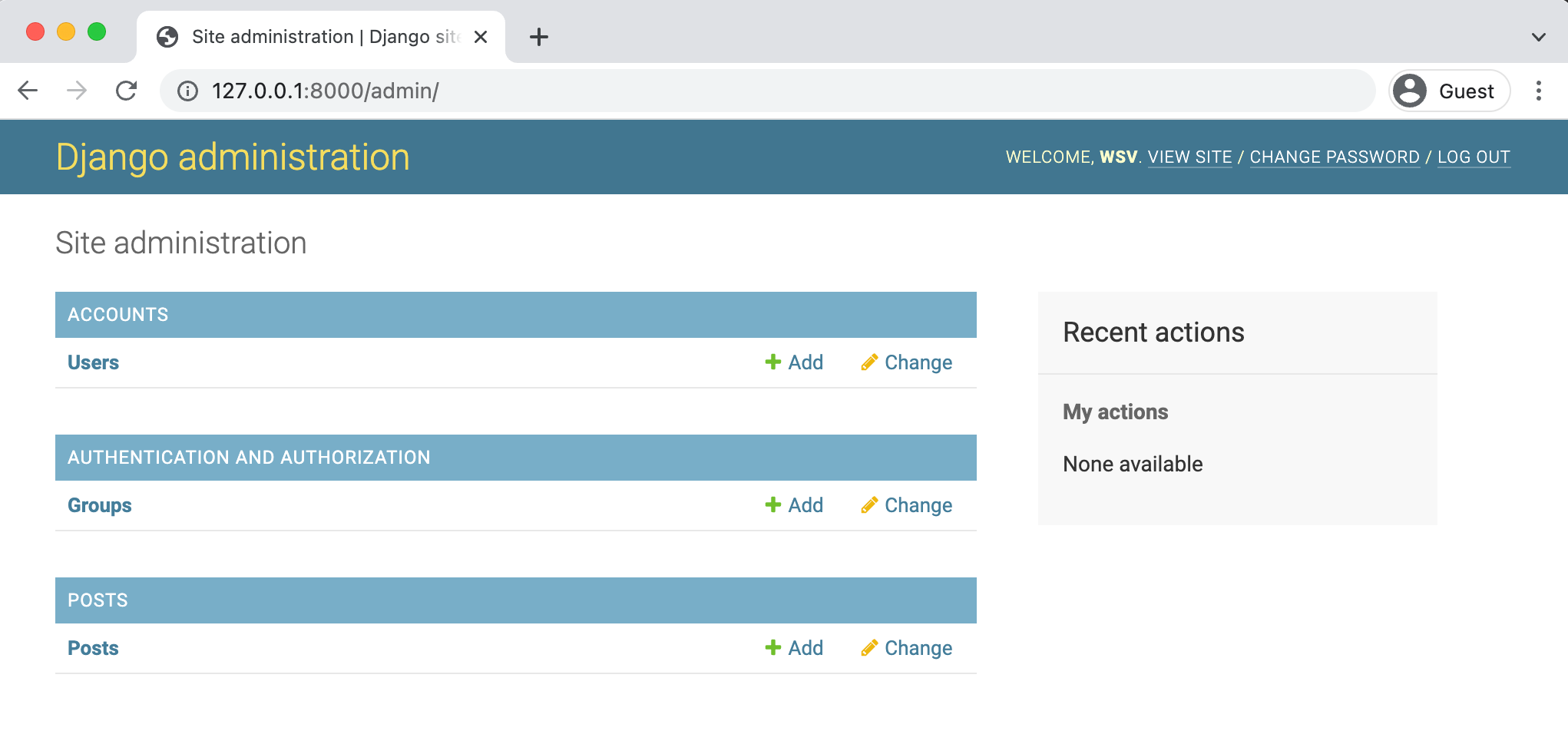Close the Site administration tab
The height and width of the screenshot is (754, 1568).
tap(481, 37)
